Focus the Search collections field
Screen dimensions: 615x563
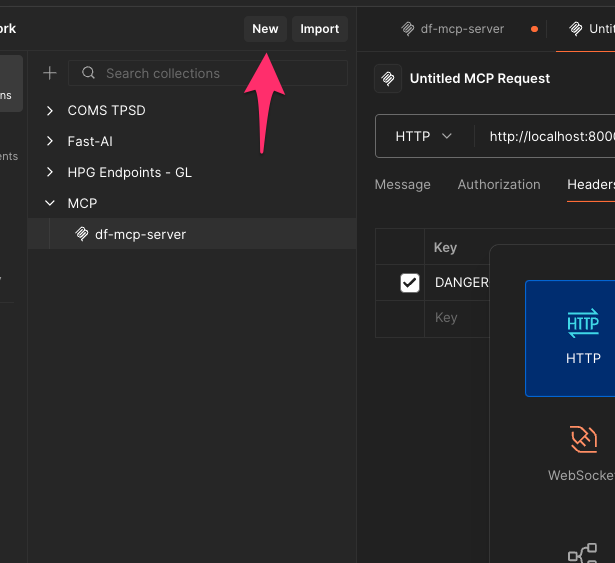point(208,73)
